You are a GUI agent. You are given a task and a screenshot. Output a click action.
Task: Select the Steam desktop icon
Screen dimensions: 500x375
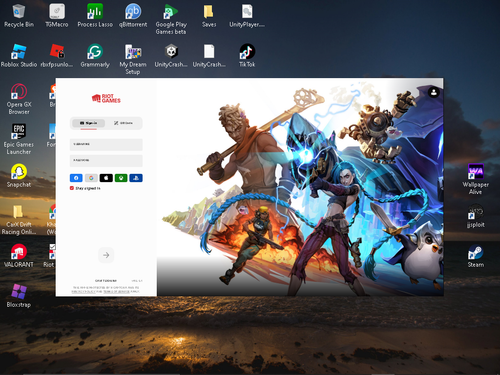(476, 256)
